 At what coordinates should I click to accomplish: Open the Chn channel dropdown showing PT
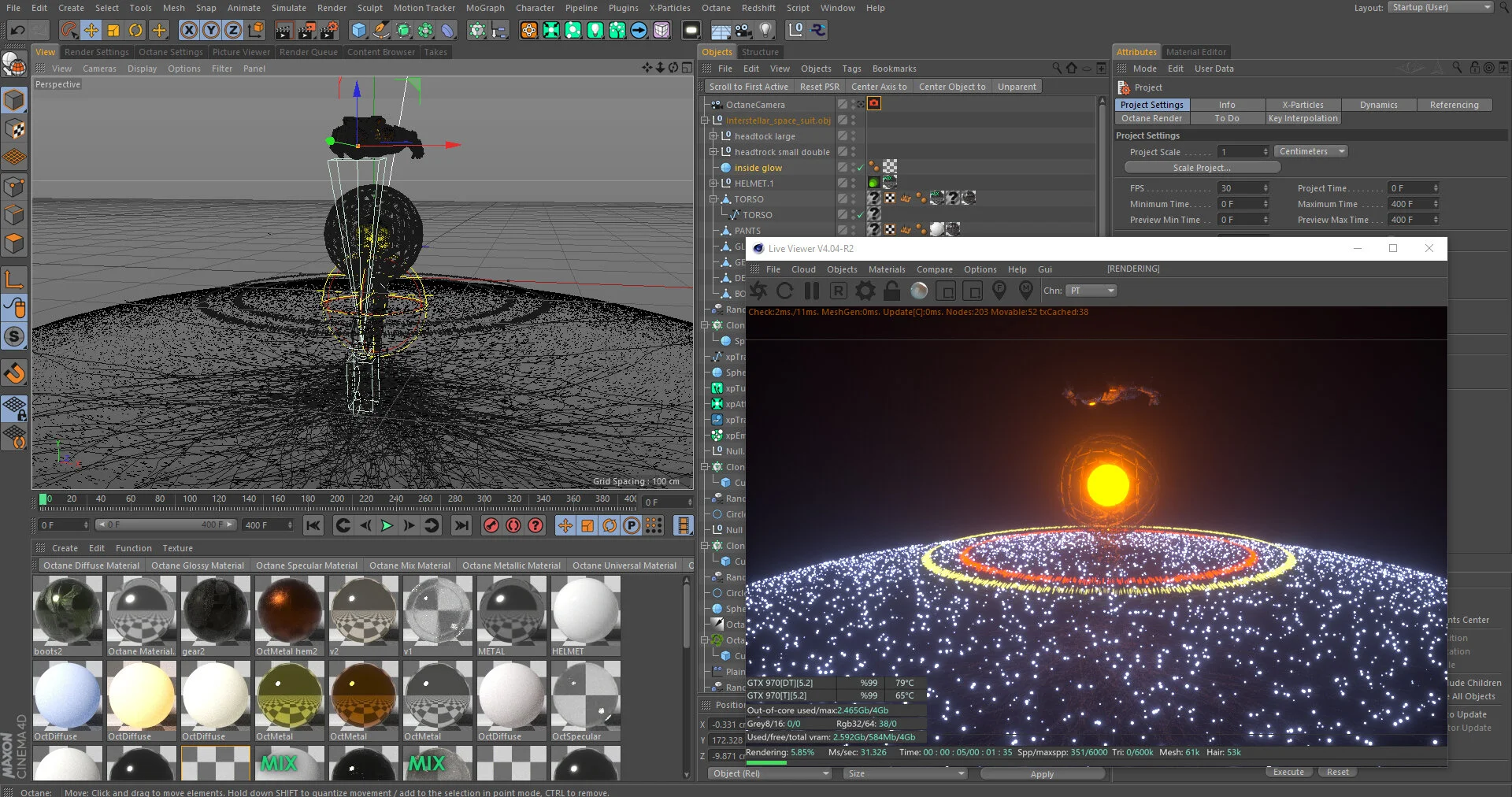point(1091,291)
